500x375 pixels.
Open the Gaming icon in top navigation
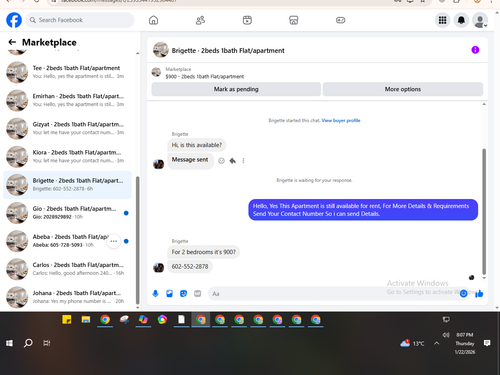(340, 20)
